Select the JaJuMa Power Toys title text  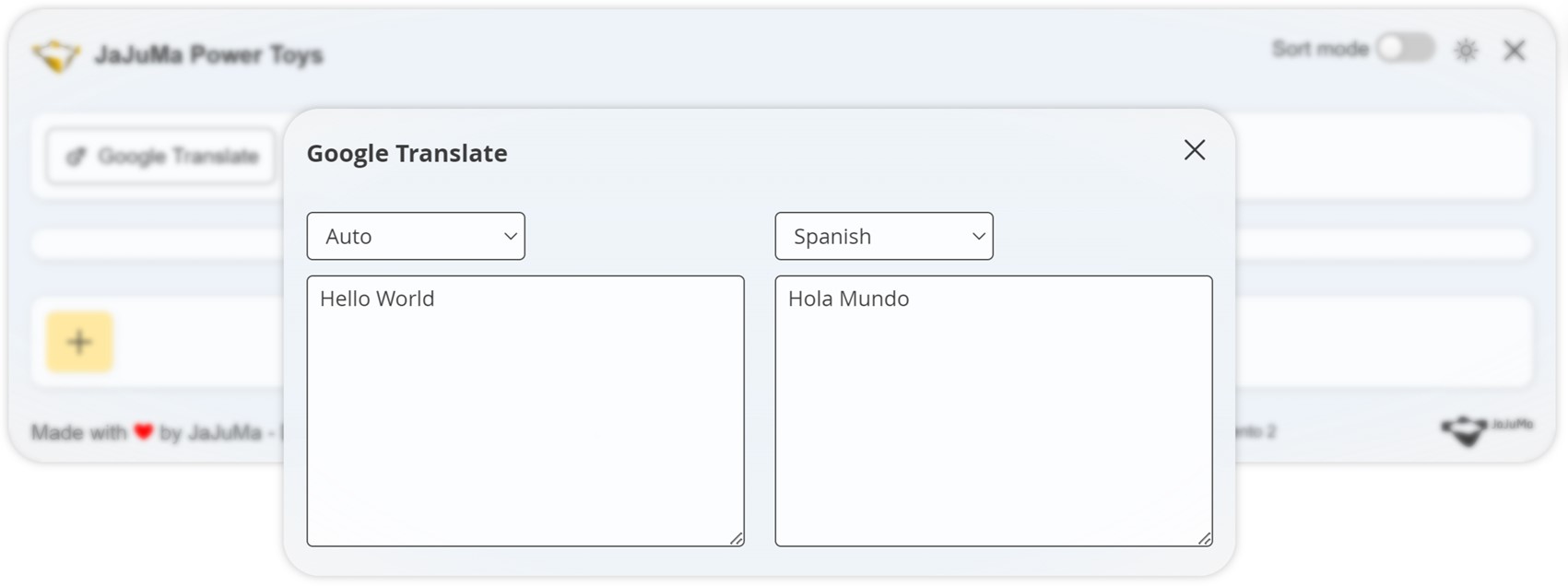(x=208, y=55)
